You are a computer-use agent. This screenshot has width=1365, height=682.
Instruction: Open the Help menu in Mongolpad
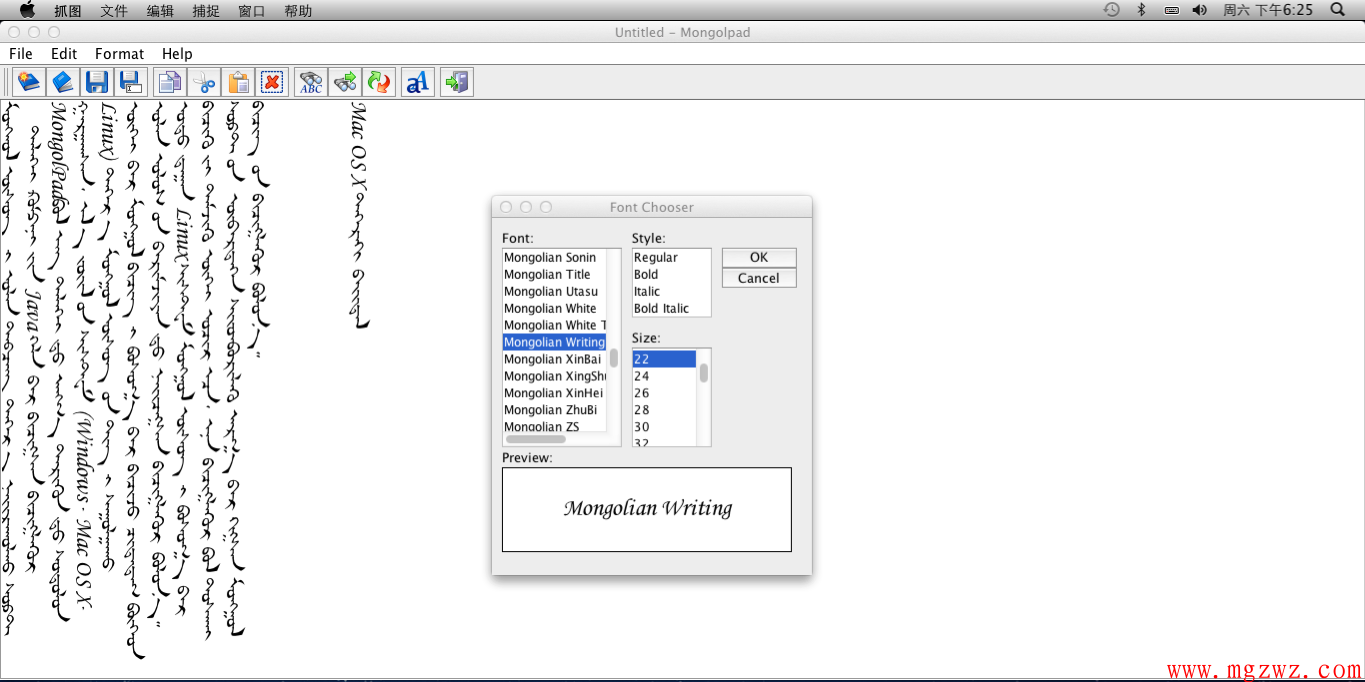(x=177, y=54)
